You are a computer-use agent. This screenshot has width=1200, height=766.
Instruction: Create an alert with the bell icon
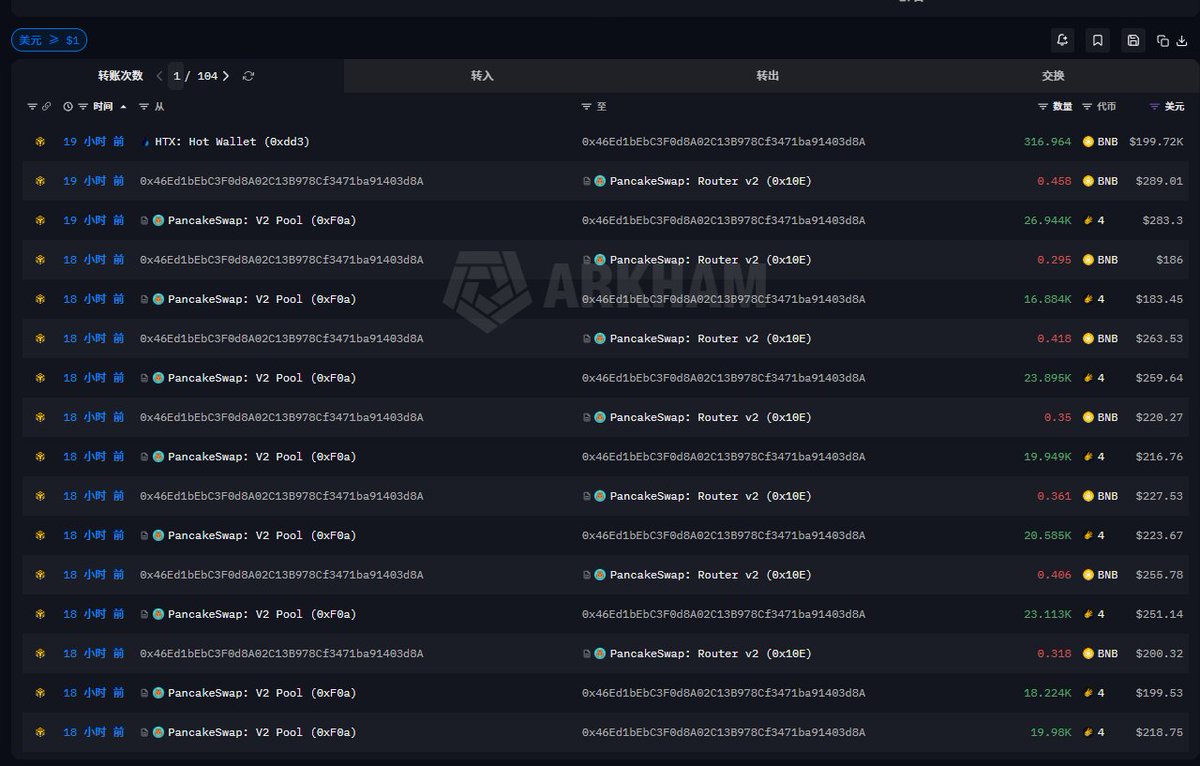coord(1062,40)
